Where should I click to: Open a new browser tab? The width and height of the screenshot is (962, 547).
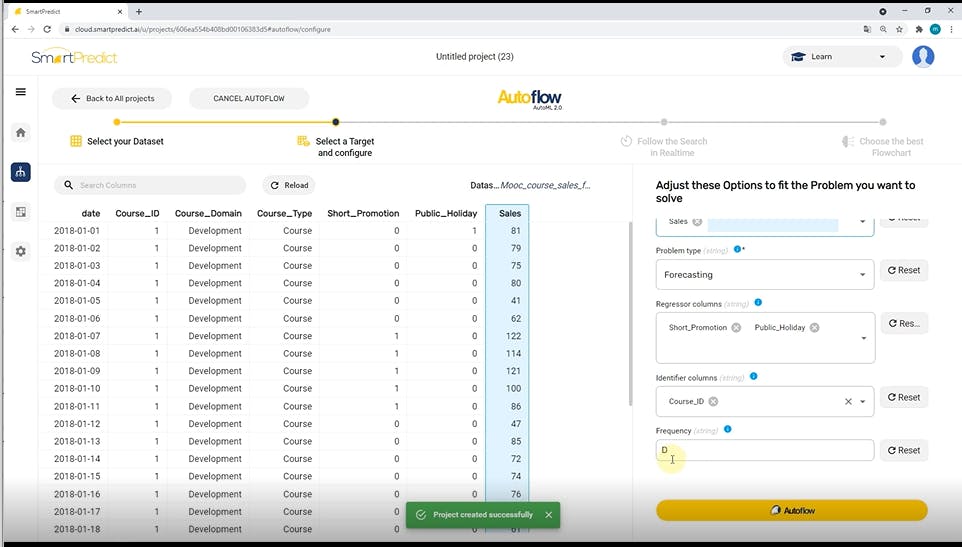[x=139, y=11]
